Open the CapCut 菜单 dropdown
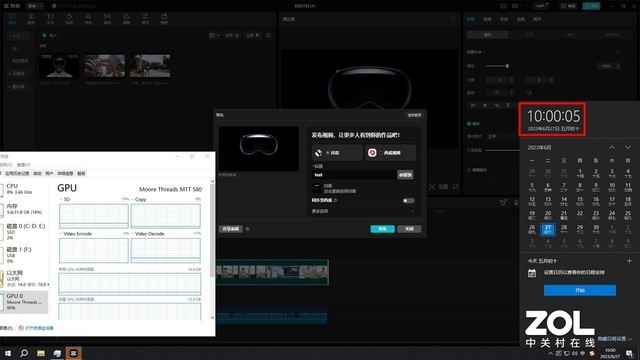Image resolution: width=640 pixels, height=360 pixels. click(35, 6)
